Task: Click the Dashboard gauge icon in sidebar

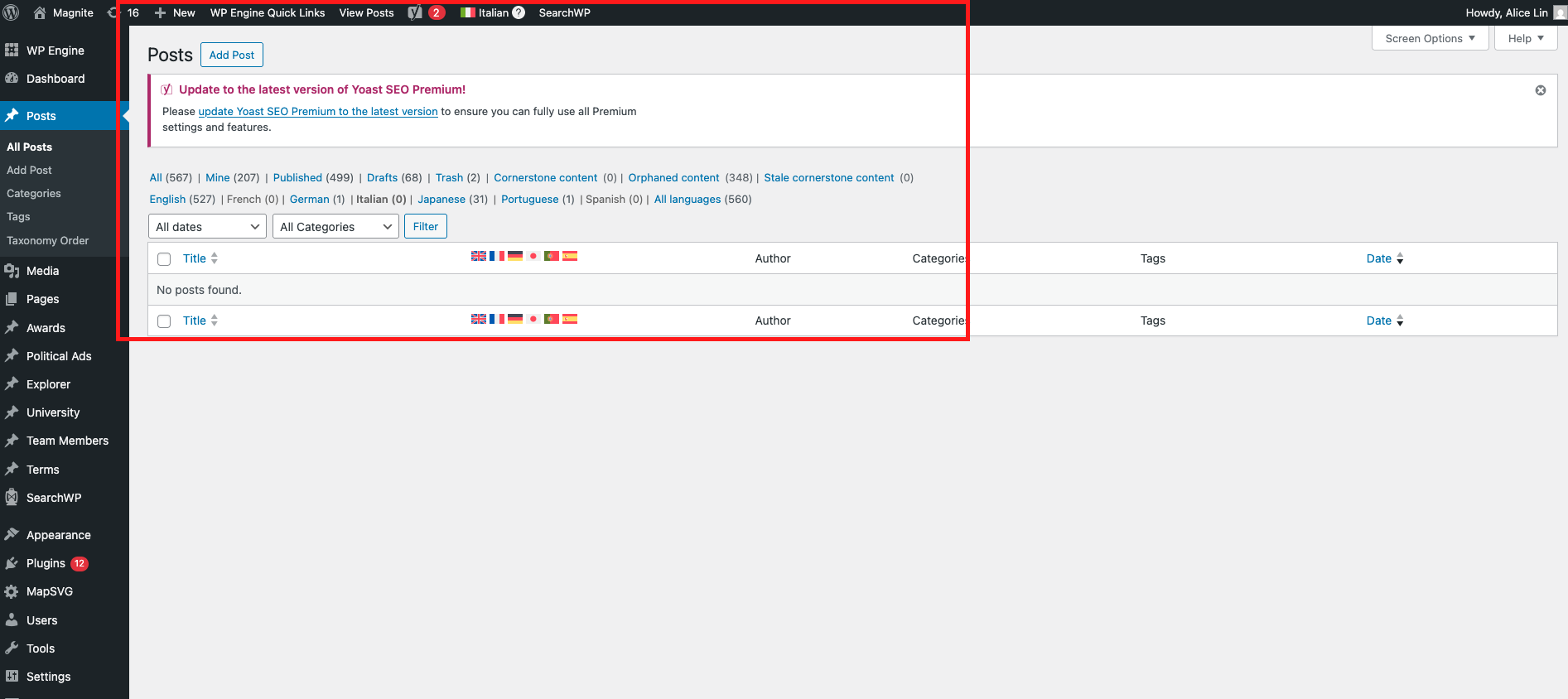Action: pyautogui.click(x=12, y=79)
